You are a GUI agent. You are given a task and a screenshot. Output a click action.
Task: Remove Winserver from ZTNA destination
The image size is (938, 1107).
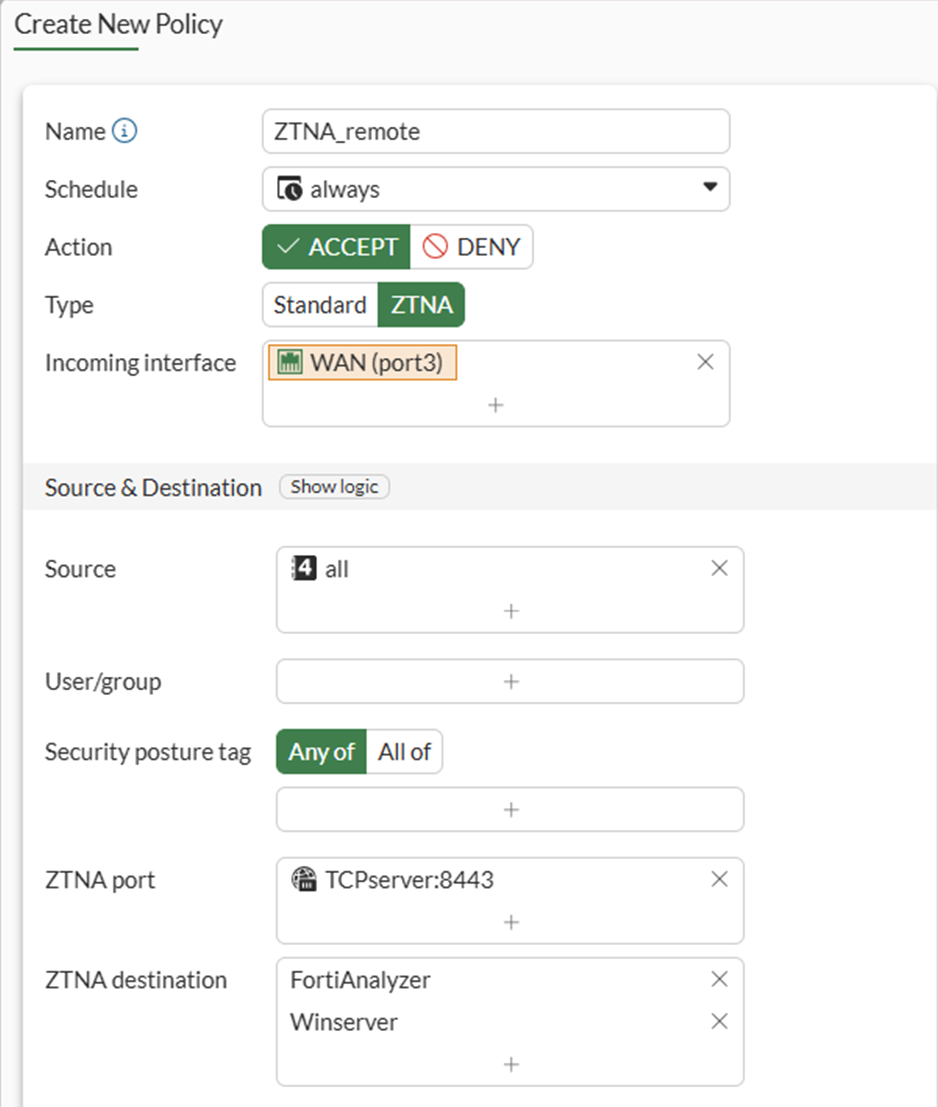coord(719,1021)
